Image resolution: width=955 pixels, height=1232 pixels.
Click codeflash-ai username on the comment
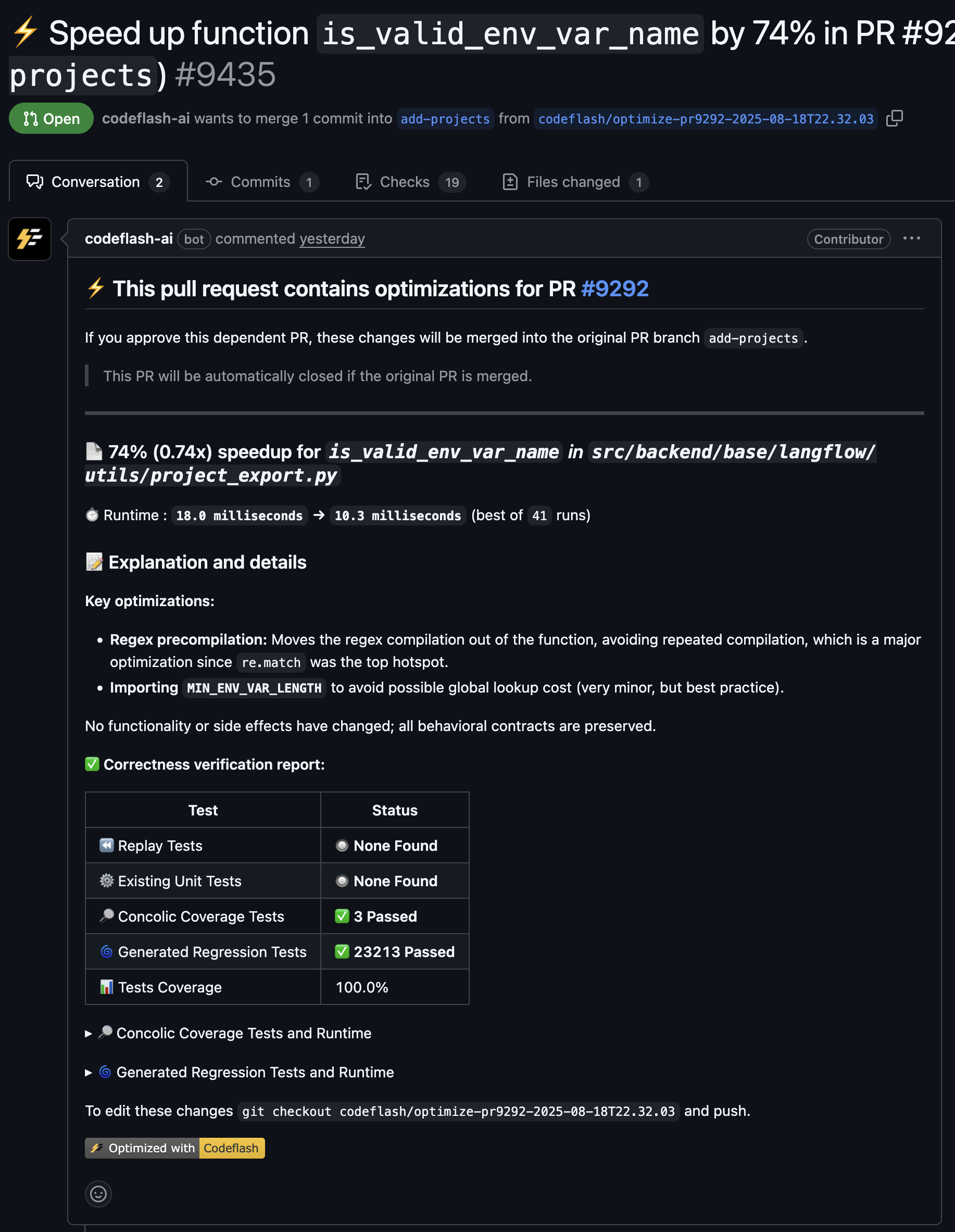pos(129,238)
